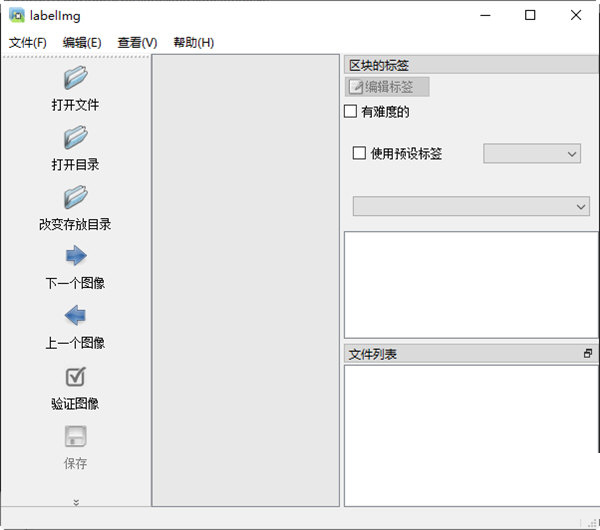600x530 pixels.
Task: Open the File (文件) menu
Action: tap(27, 43)
